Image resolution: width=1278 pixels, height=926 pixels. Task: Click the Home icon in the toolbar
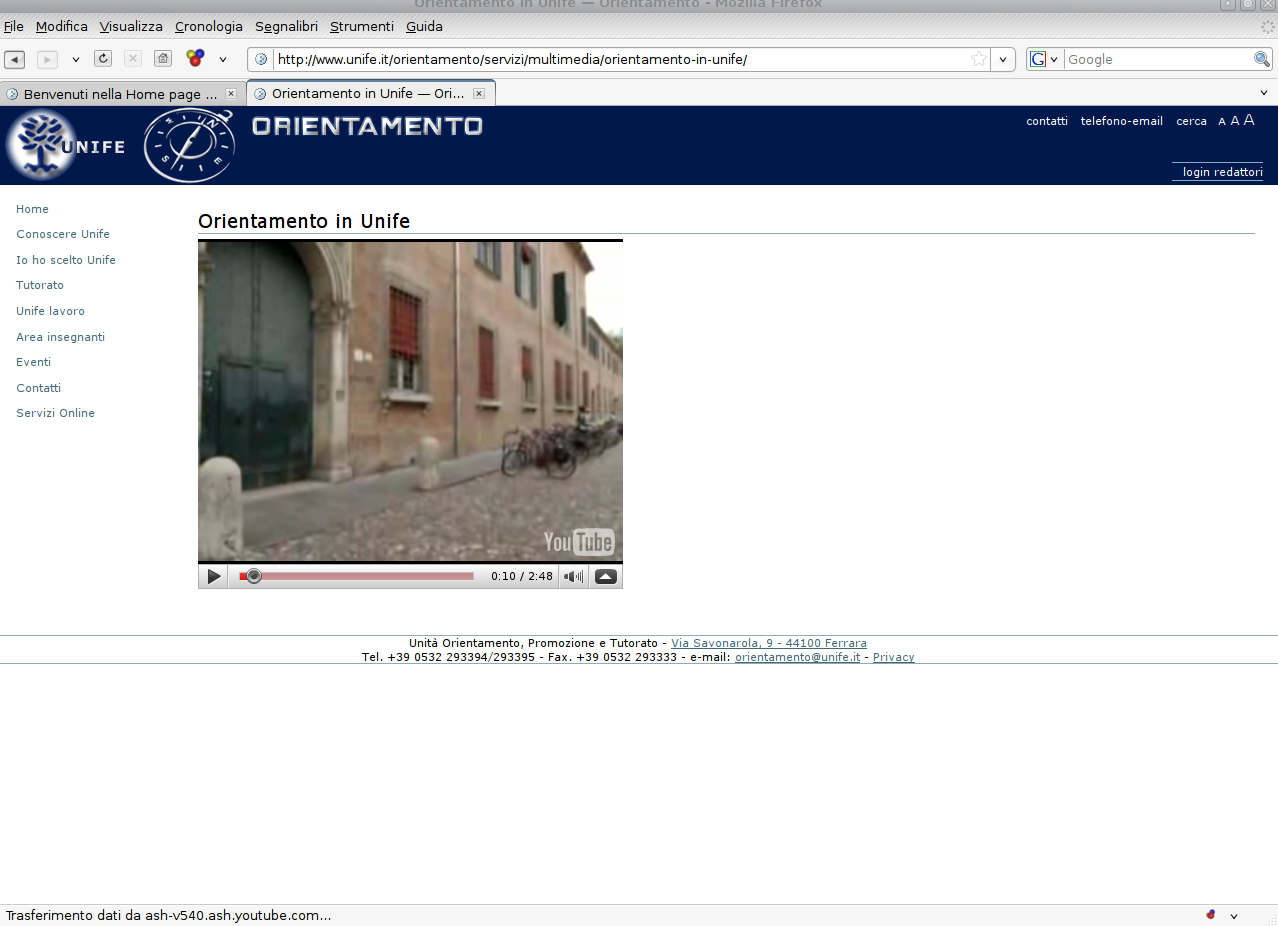(163, 59)
